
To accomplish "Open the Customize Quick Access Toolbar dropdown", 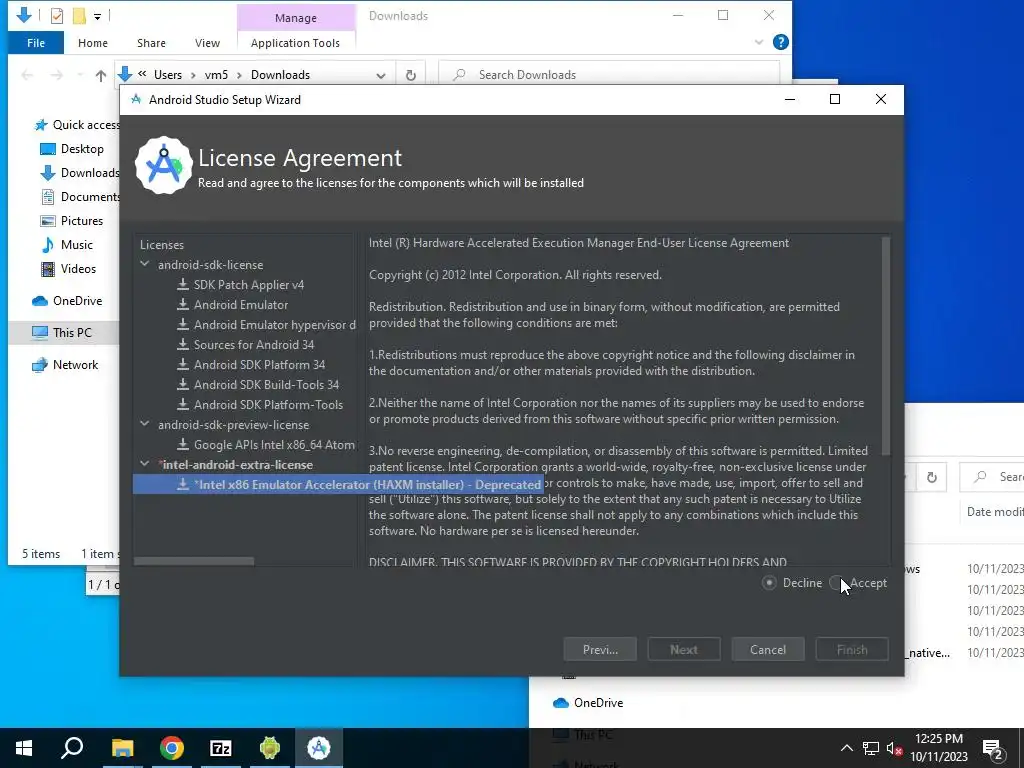I will point(97,16).
